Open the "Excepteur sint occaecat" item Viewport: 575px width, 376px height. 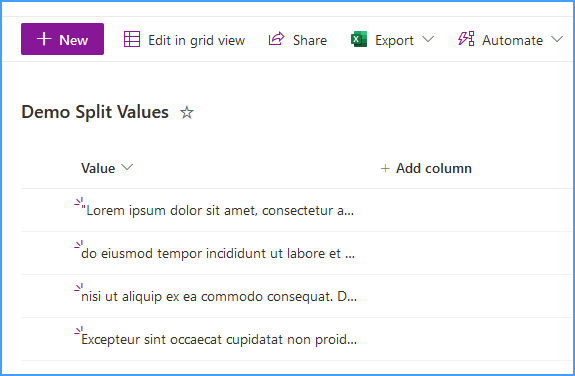(219, 339)
